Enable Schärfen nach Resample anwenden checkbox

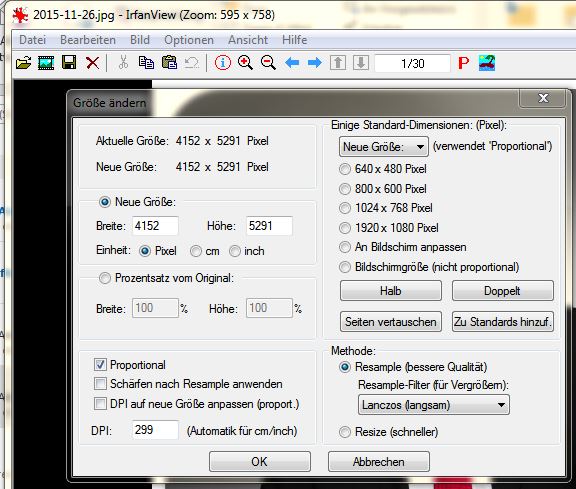point(100,384)
